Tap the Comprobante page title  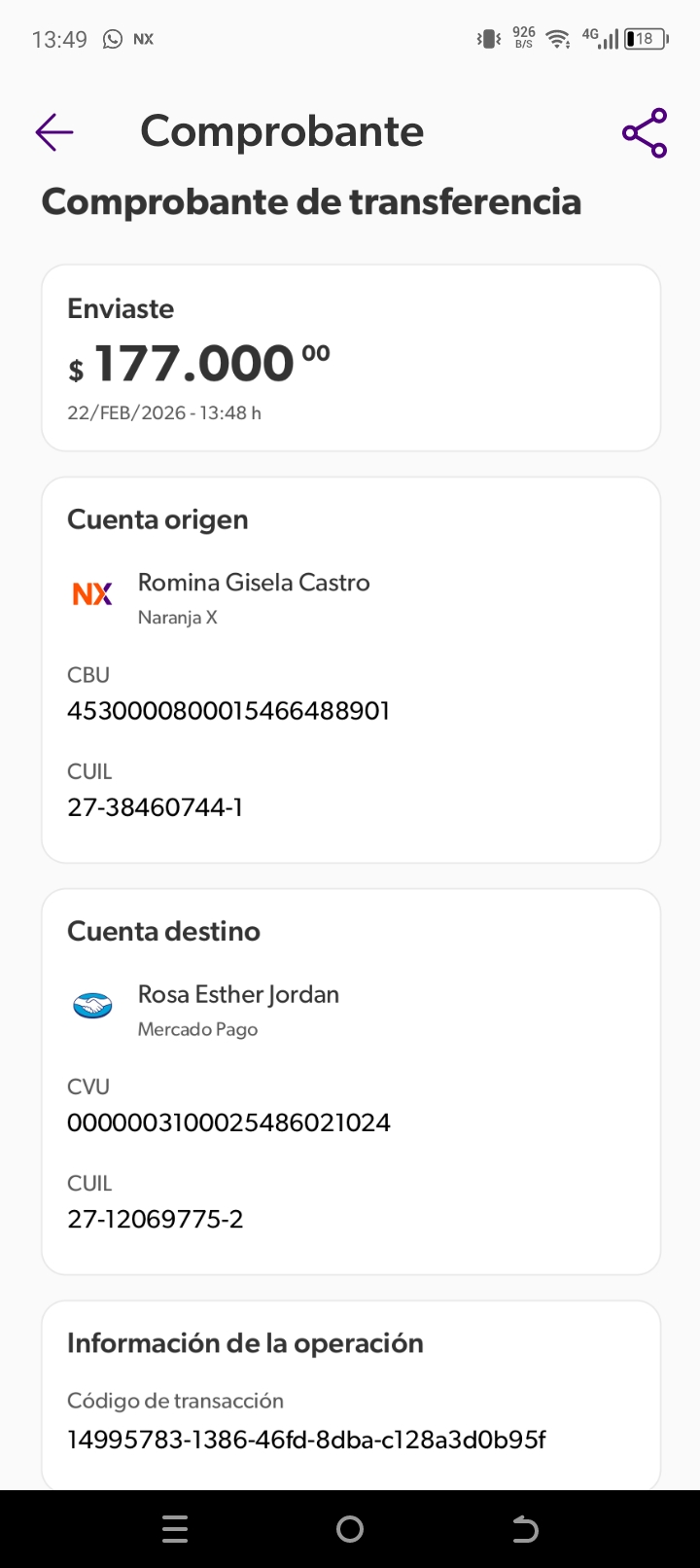pos(282,131)
